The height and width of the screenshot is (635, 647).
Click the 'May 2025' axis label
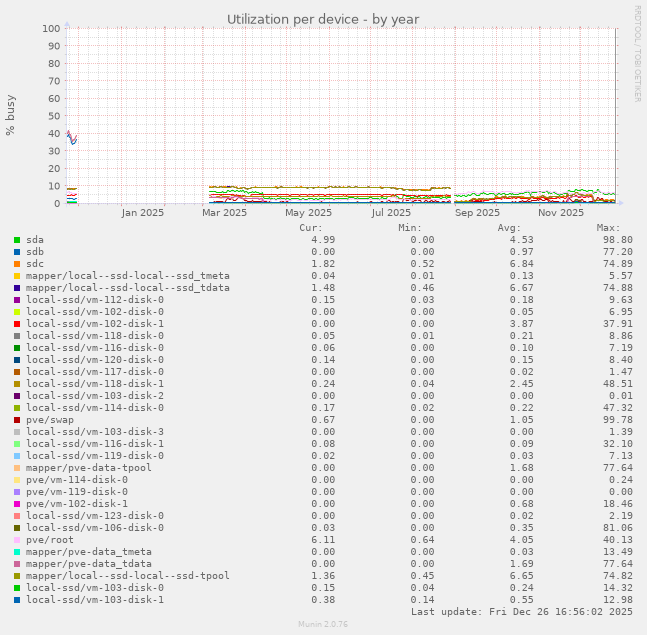[309, 213]
